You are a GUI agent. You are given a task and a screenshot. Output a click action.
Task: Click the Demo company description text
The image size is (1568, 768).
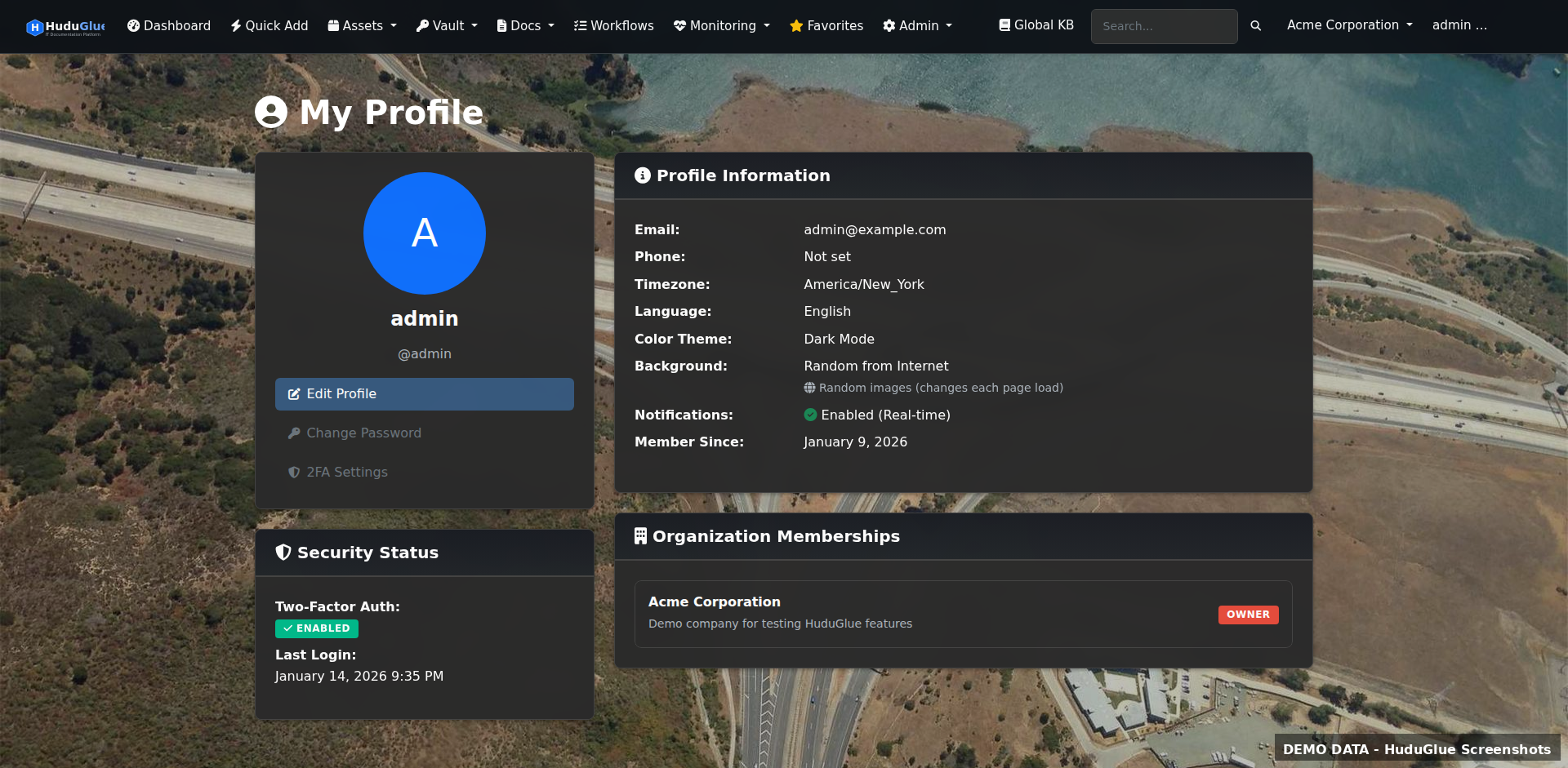(780, 624)
